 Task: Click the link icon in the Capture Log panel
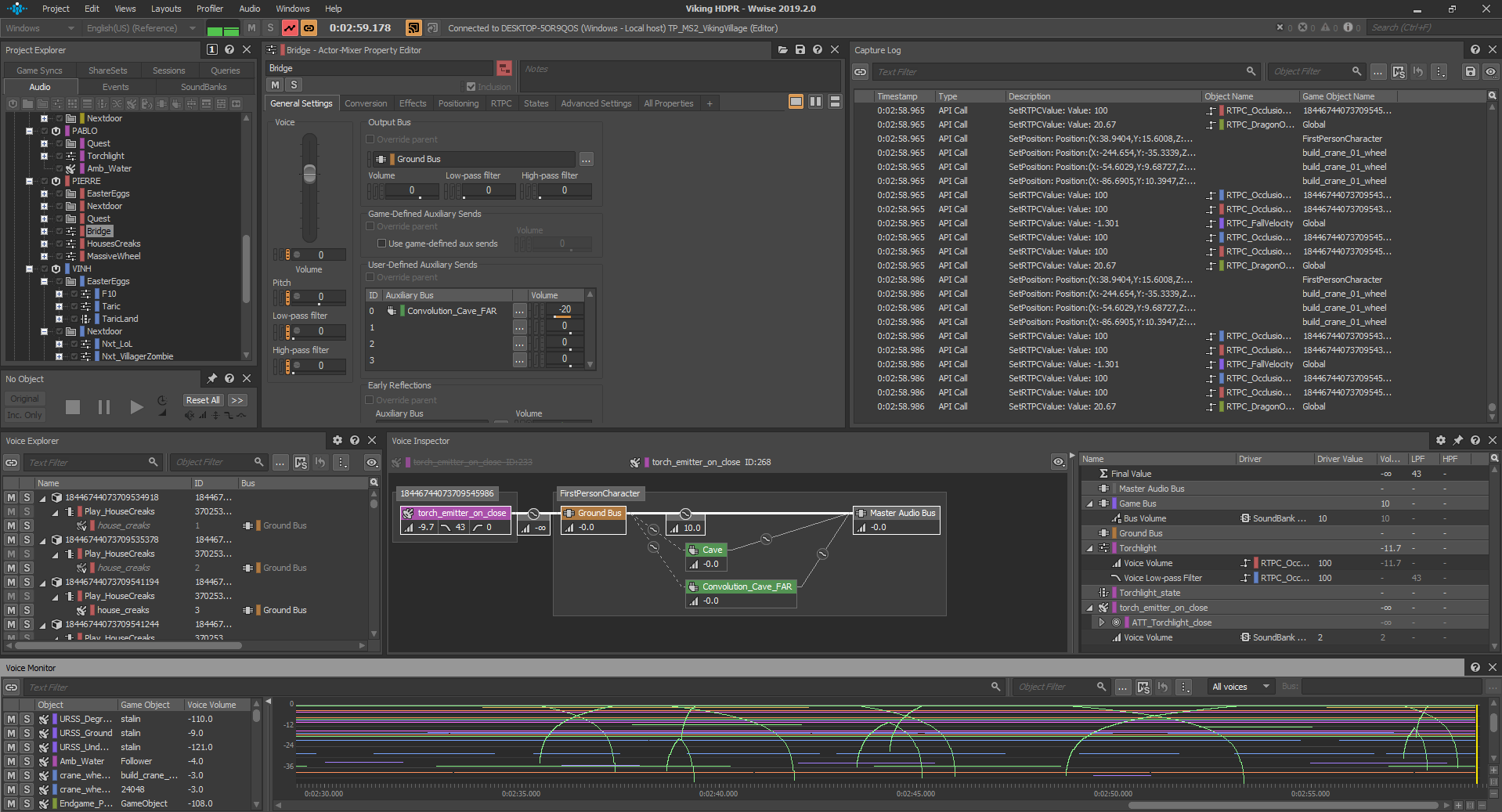860,71
